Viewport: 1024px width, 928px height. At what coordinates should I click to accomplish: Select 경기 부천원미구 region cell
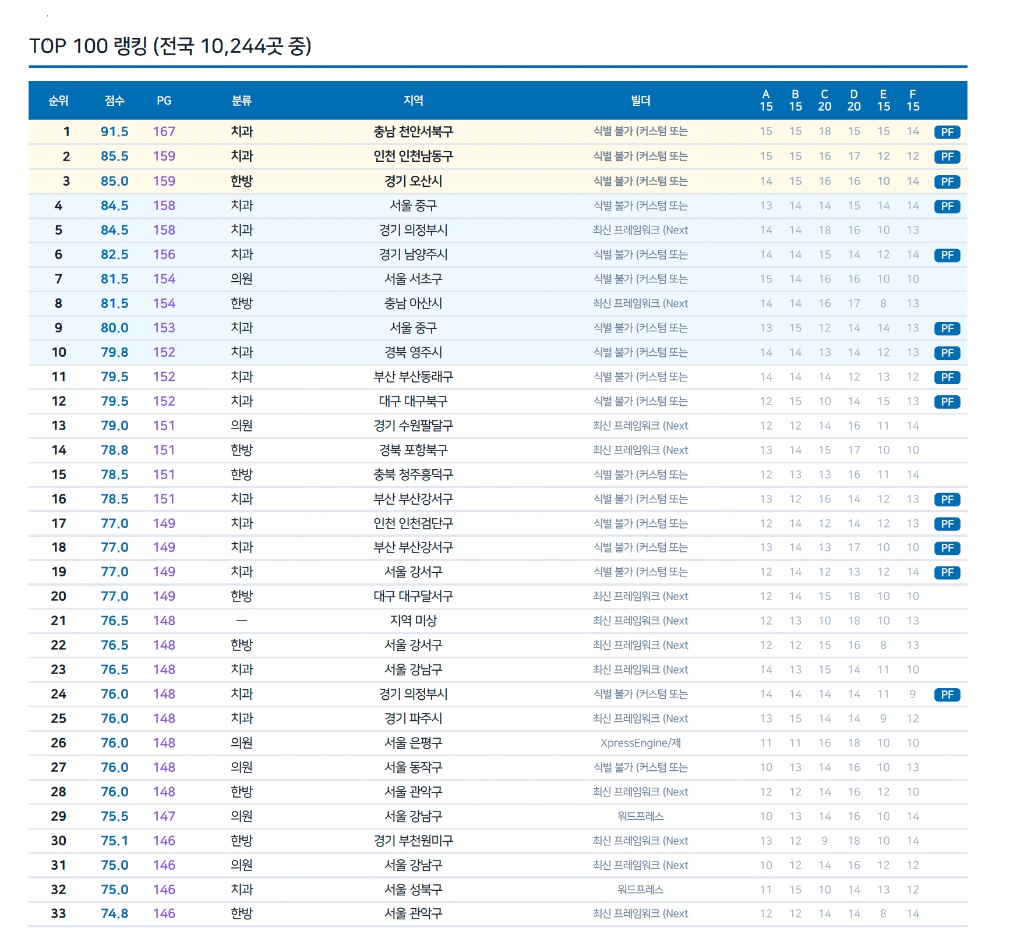click(x=413, y=840)
